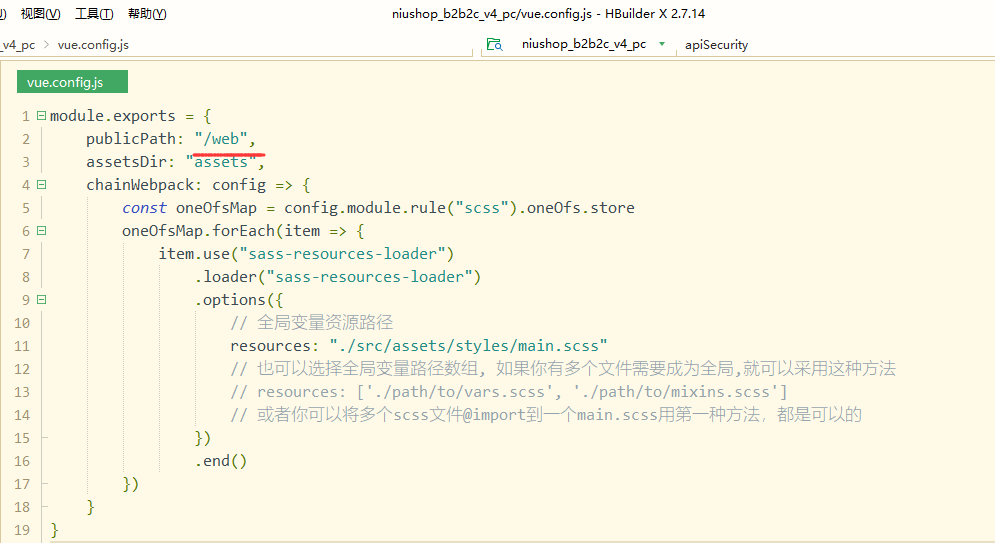Collapse the forEach fold on line 6
This screenshot has height=543, width=995.
[x=41, y=231]
